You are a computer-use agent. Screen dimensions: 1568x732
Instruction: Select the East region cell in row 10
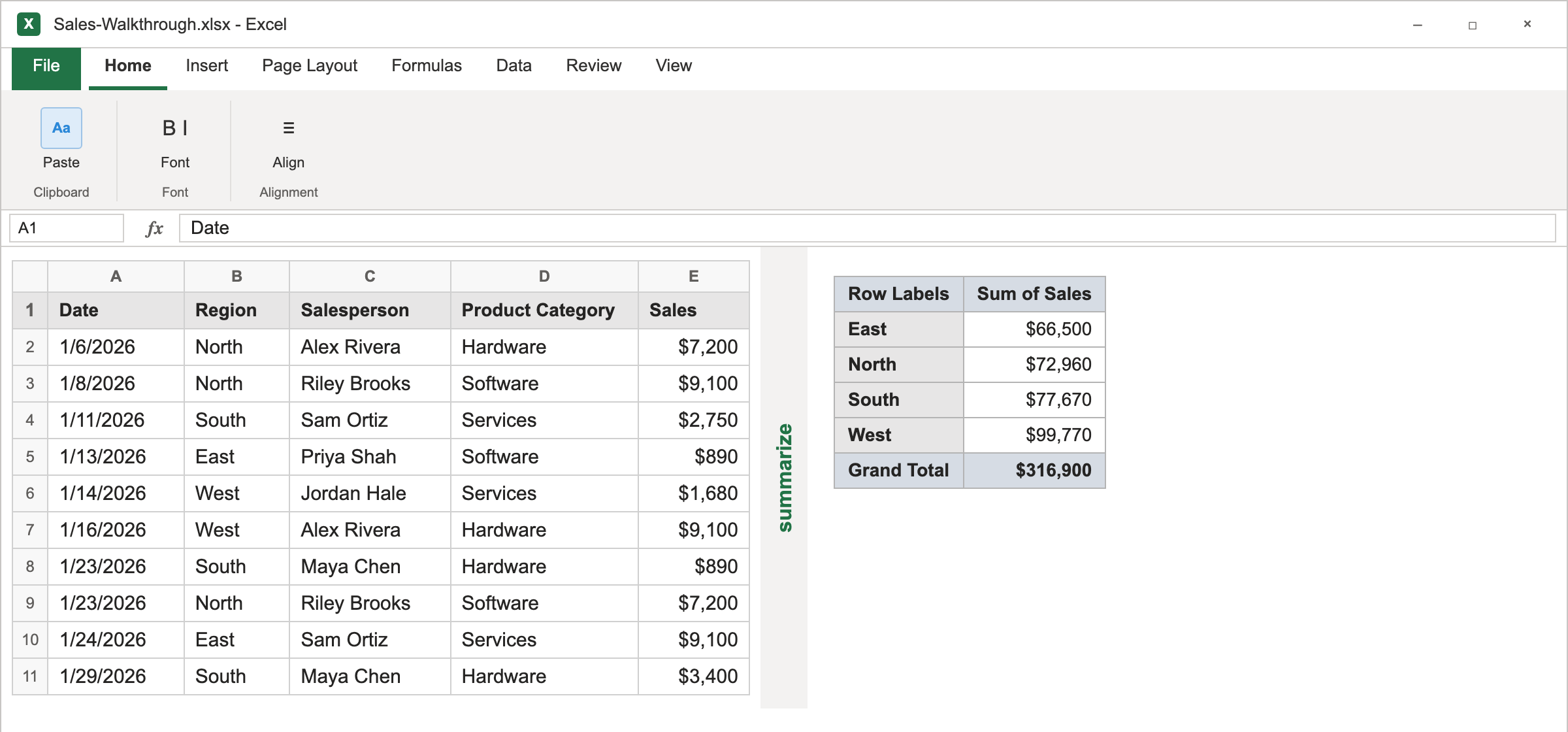pos(237,640)
